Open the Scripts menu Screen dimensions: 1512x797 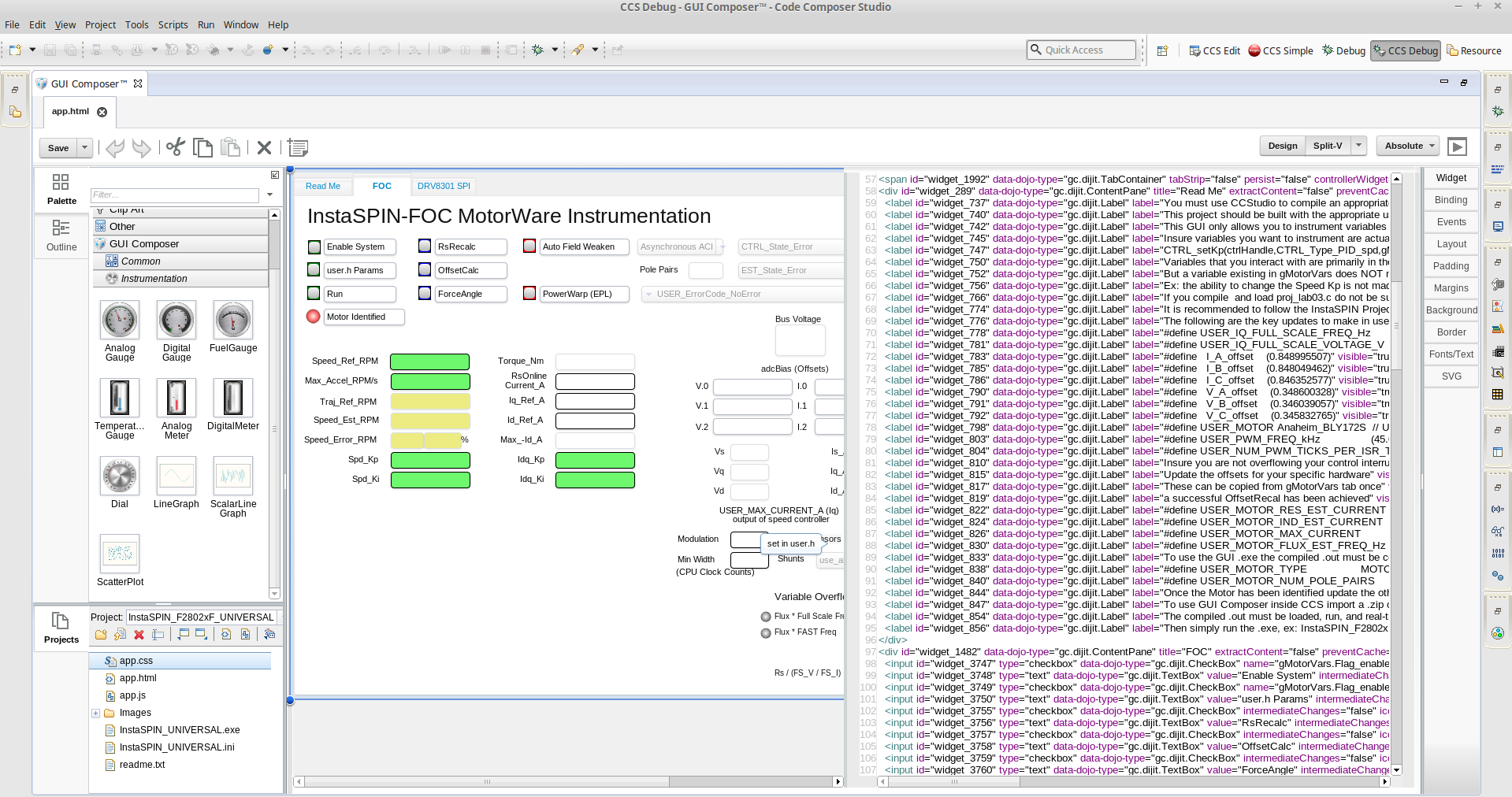(x=173, y=24)
